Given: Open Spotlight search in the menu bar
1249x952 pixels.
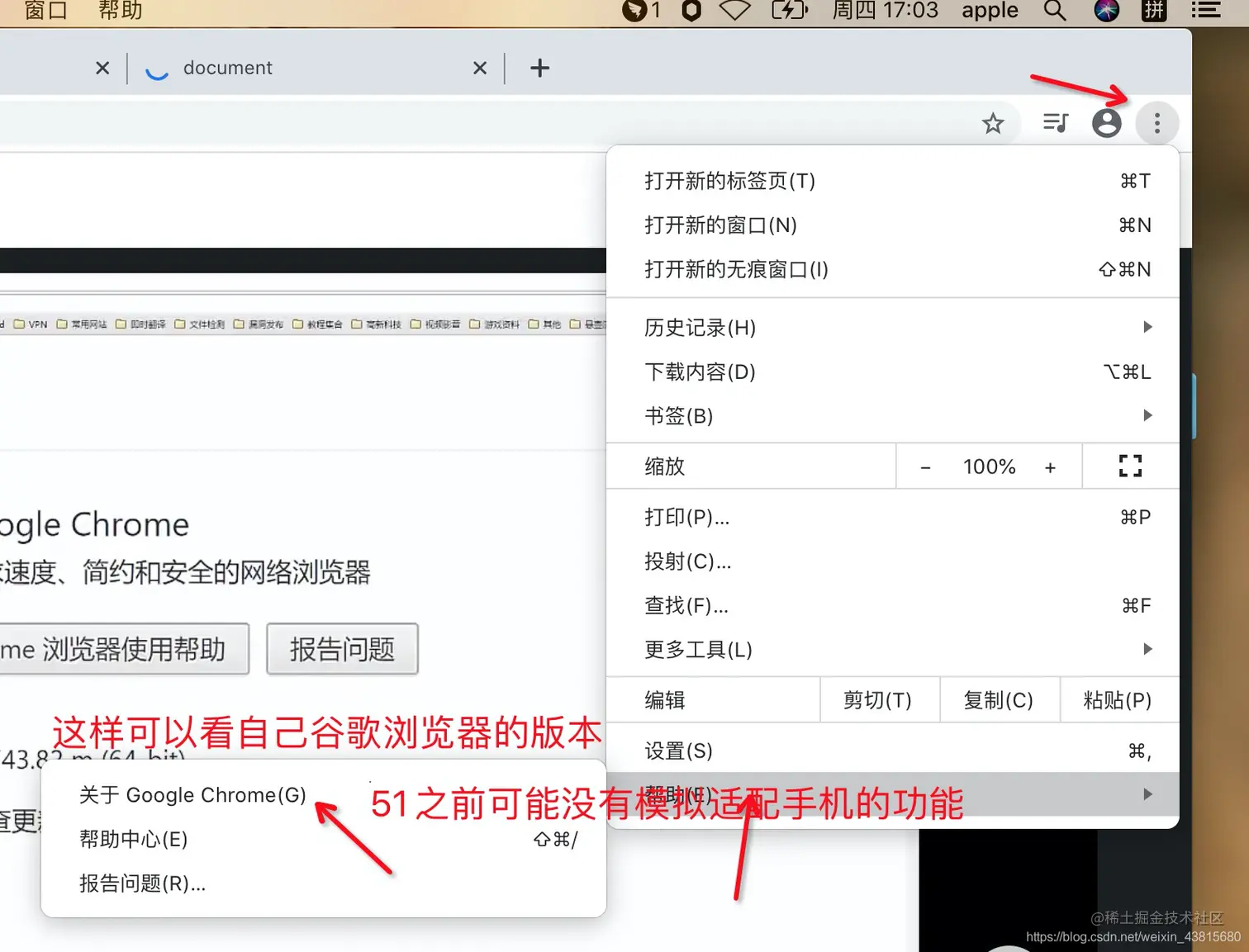Looking at the screenshot, I should (x=1054, y=12).
